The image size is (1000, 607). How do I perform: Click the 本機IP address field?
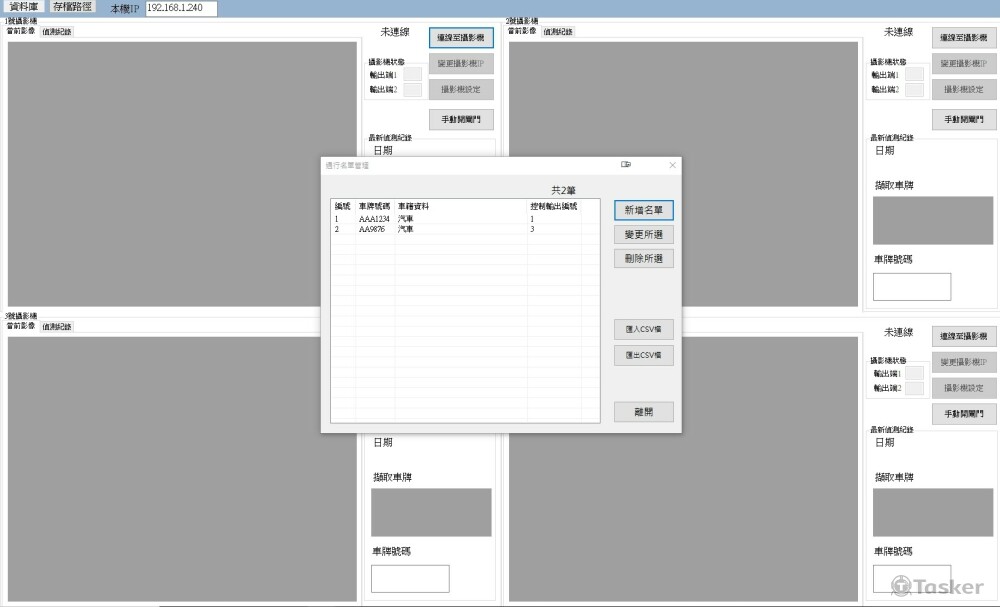coord(181,8)
